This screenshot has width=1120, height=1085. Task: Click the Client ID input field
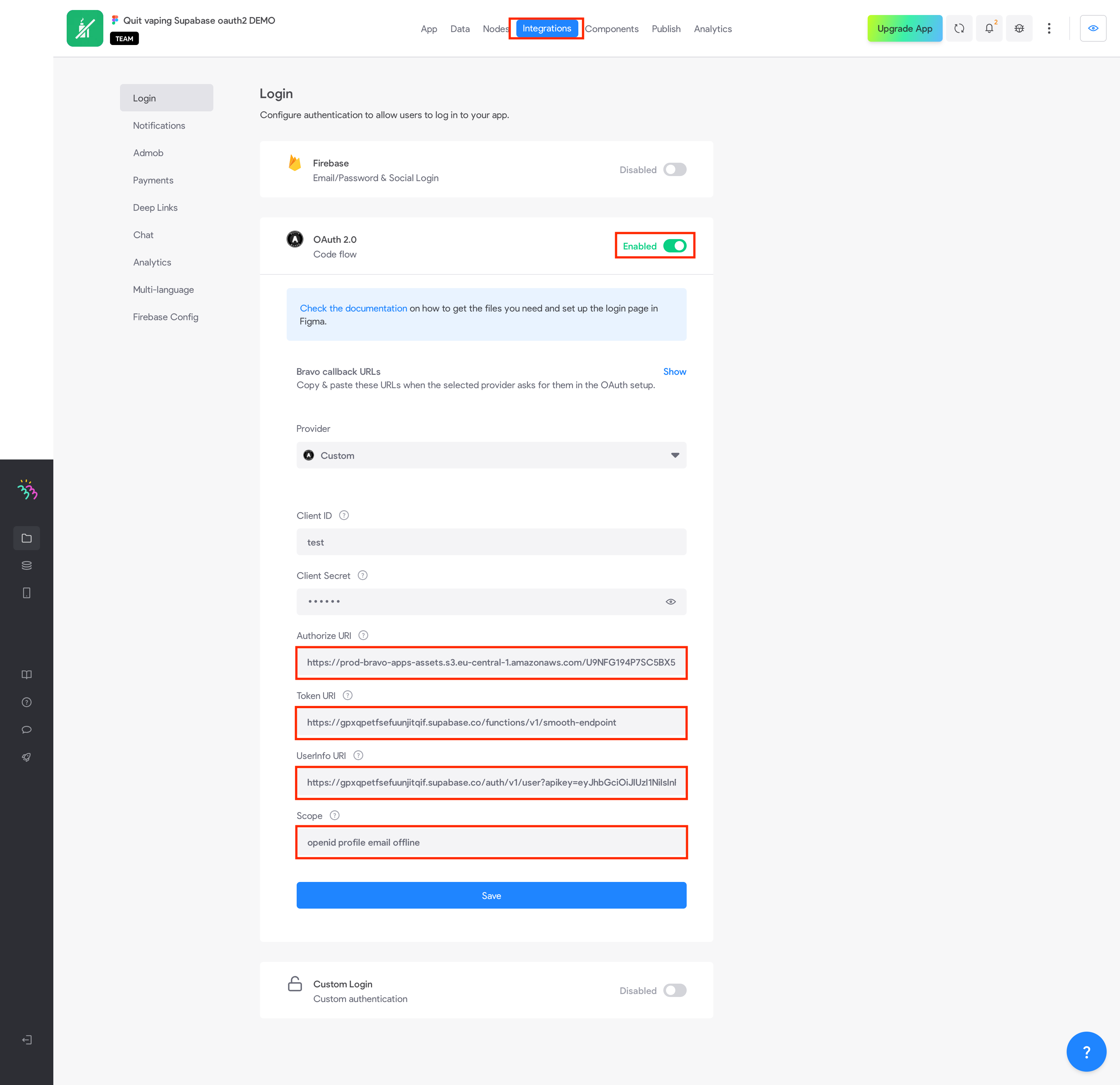tap(491, 542)
